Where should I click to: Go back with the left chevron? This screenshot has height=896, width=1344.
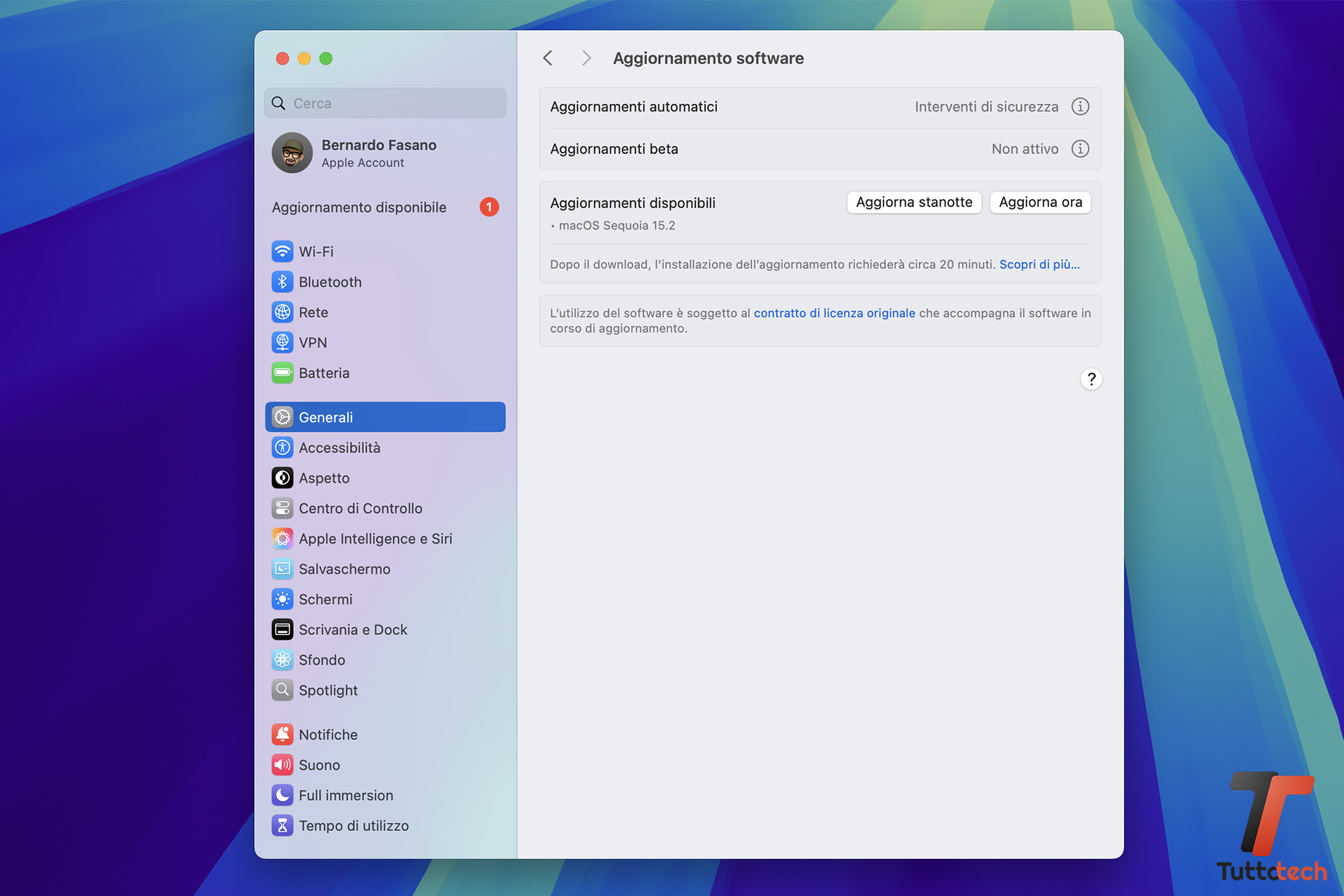(548, 58)
